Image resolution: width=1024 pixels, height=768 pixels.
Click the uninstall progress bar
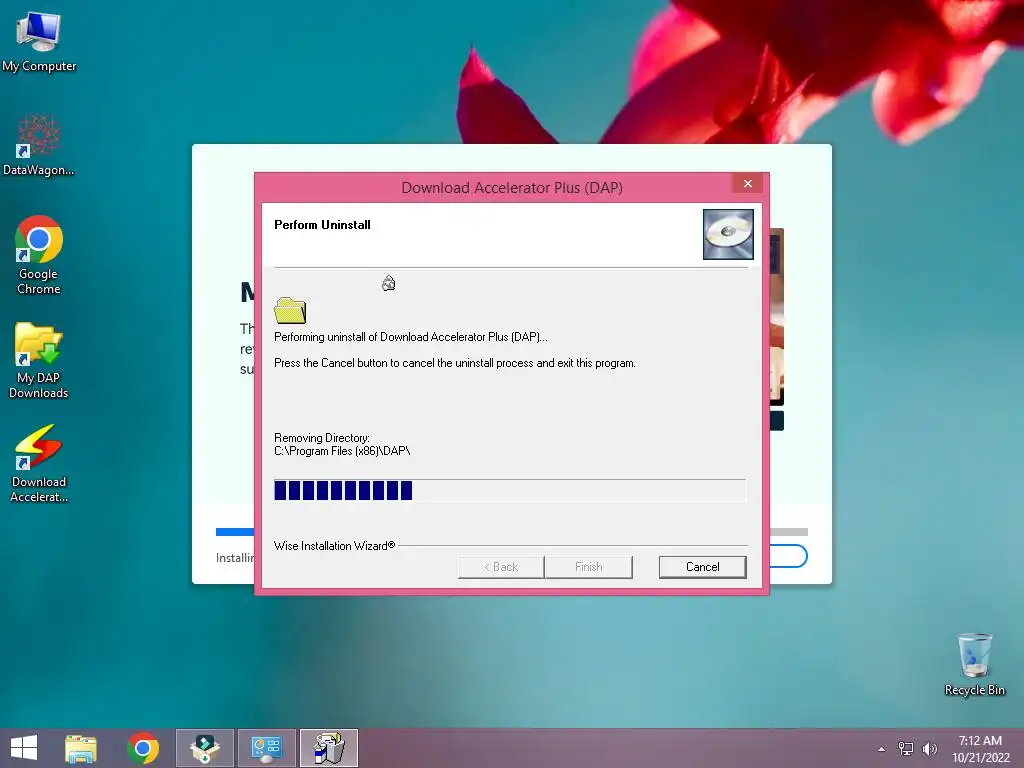509,490
